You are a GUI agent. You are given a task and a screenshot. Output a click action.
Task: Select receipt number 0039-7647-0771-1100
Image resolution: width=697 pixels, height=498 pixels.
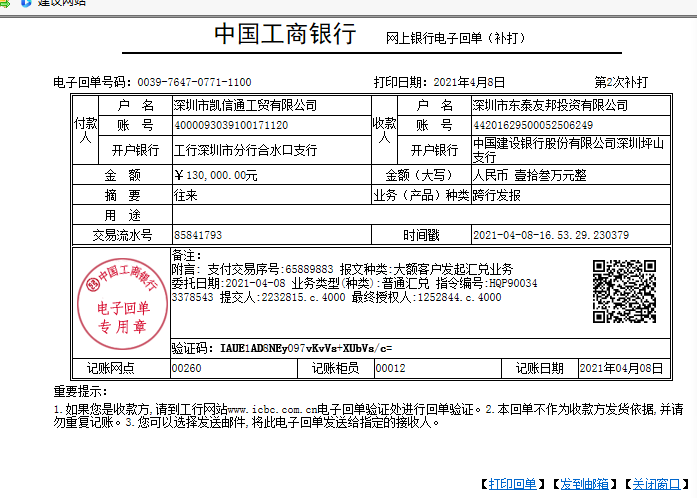coord(194,82)
